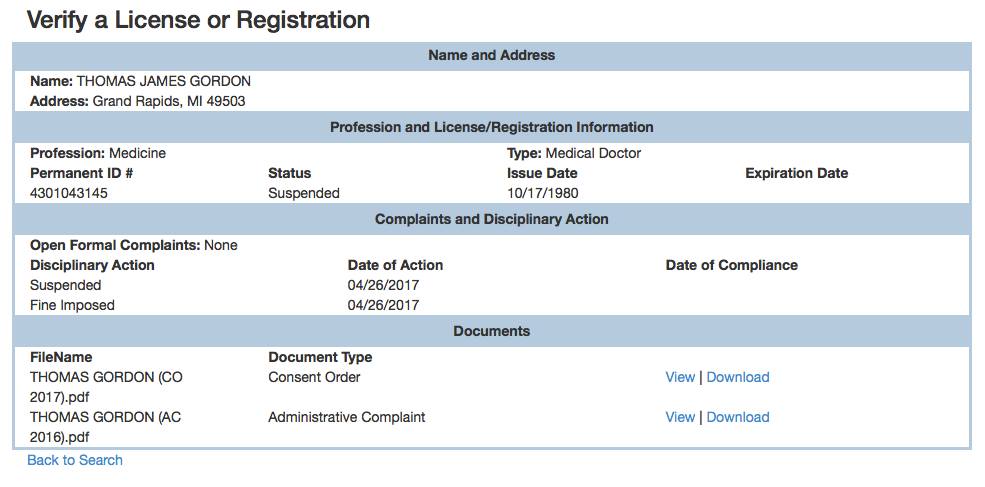Click the Verify a License or Registration heading
985x487 pixels.
pyautogui.click(x=198, y=20)
